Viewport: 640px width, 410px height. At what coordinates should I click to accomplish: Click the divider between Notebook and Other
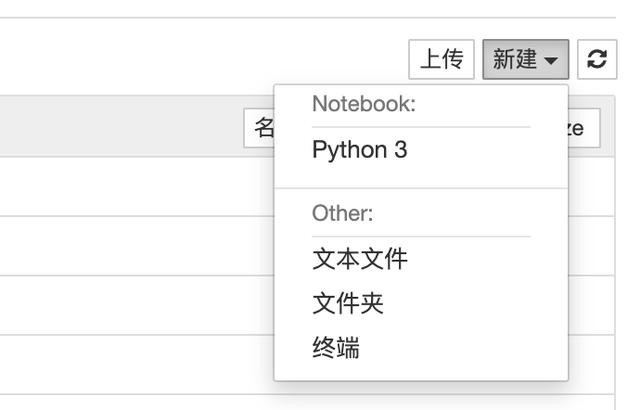click(x=421, y=188)
